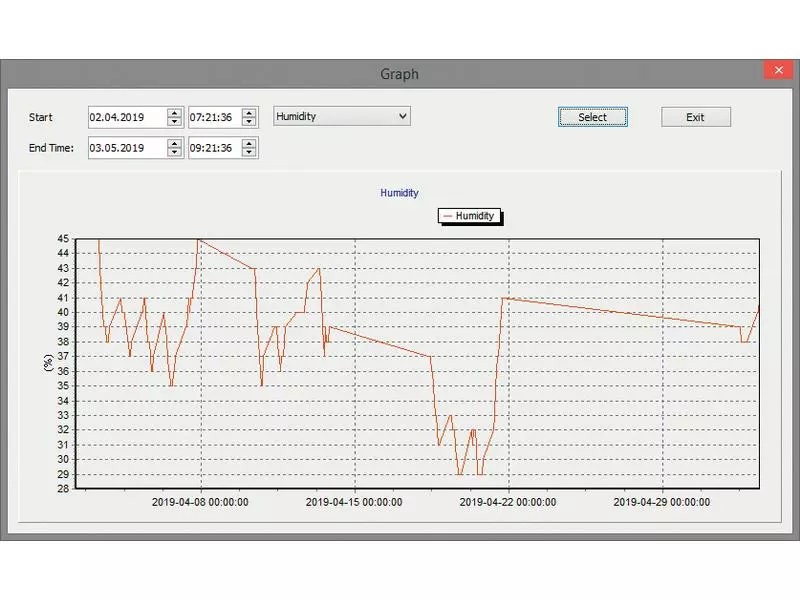The height and width of the screenshot is (600, 800).
Task: Decrement the 09:21:36 end time spinner
Action: 250,153
